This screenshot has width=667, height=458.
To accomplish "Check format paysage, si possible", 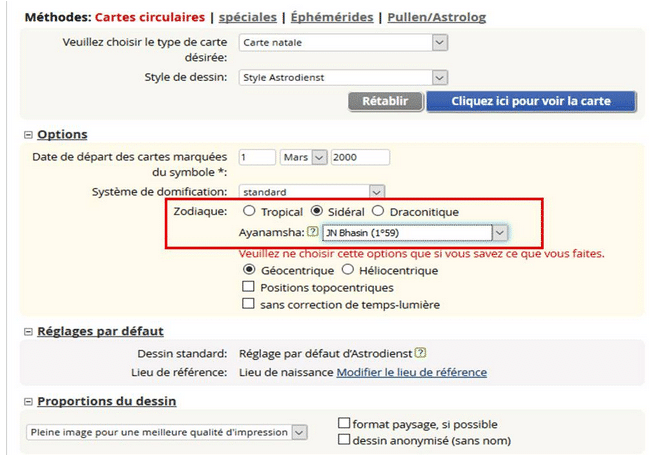I will [x=344, y=423].
